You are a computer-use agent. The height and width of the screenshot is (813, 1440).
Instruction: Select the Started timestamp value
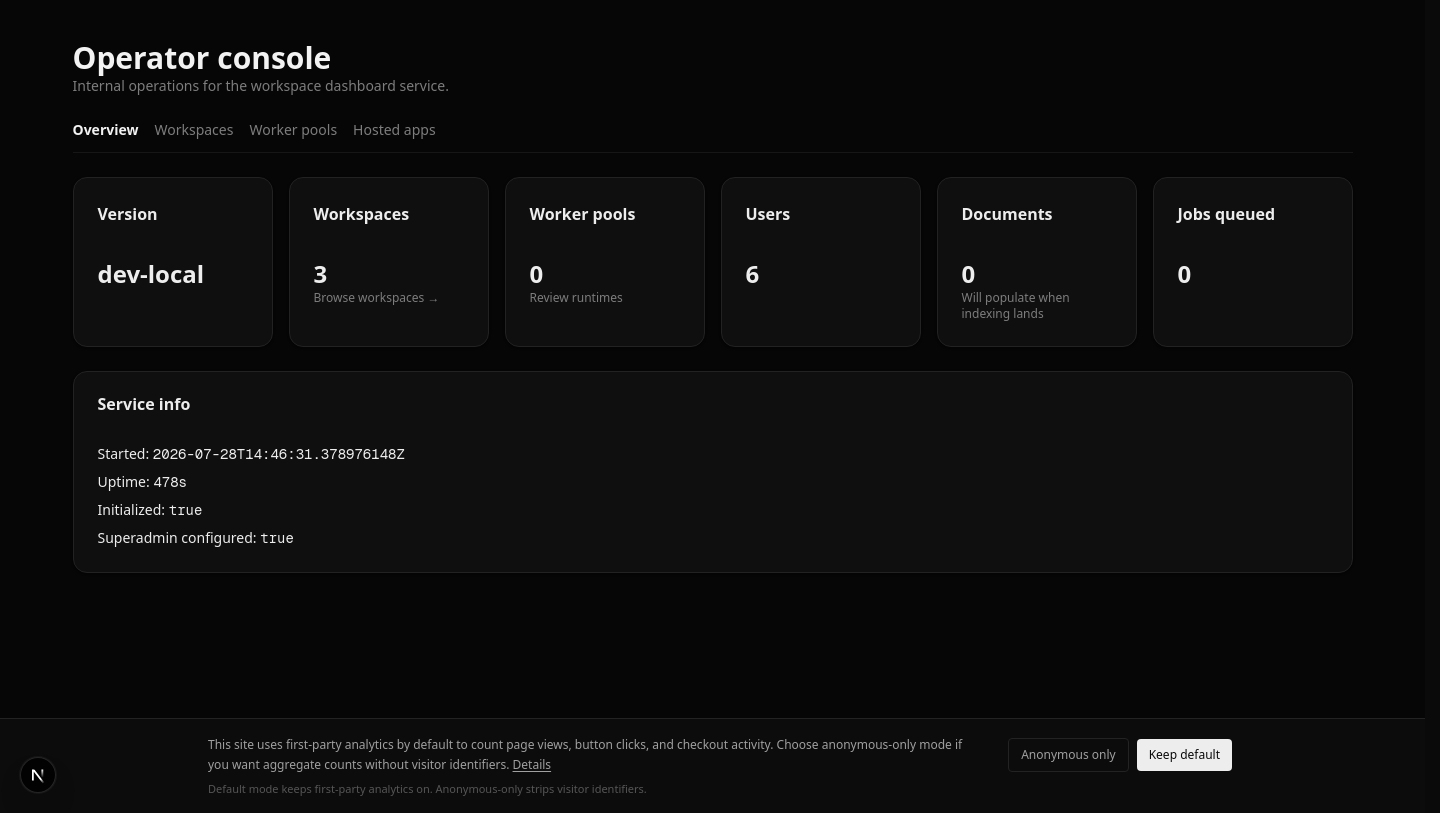point(278,454)
